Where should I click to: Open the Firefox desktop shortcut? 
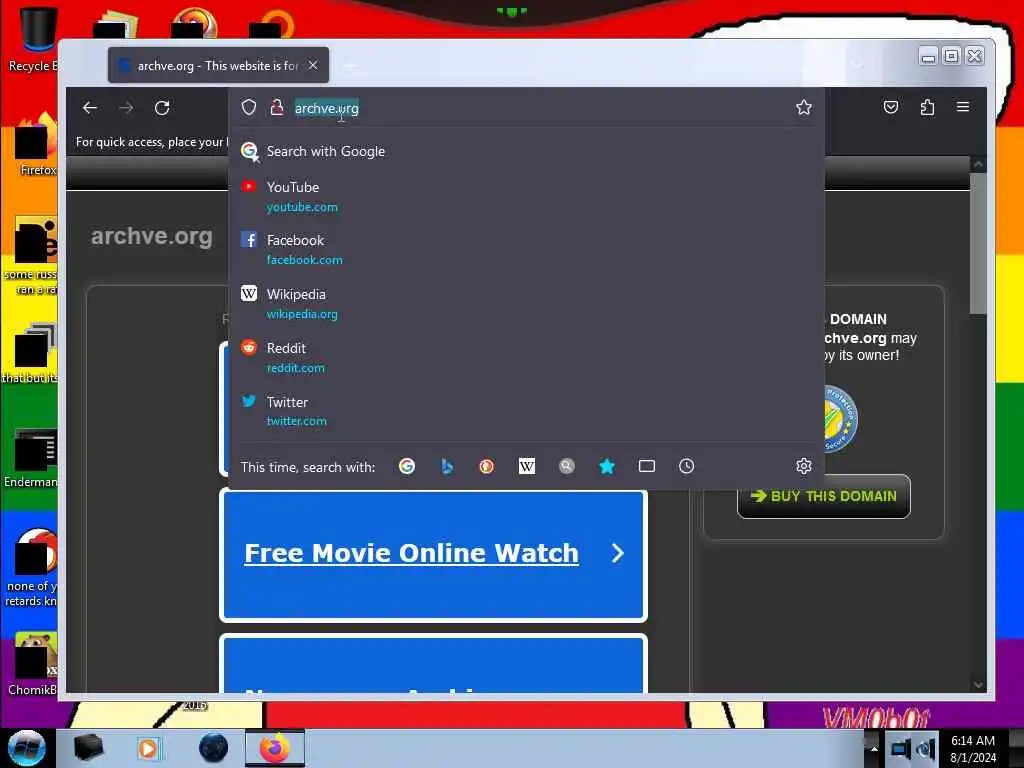pyautogui.click(x=37, y=145)
